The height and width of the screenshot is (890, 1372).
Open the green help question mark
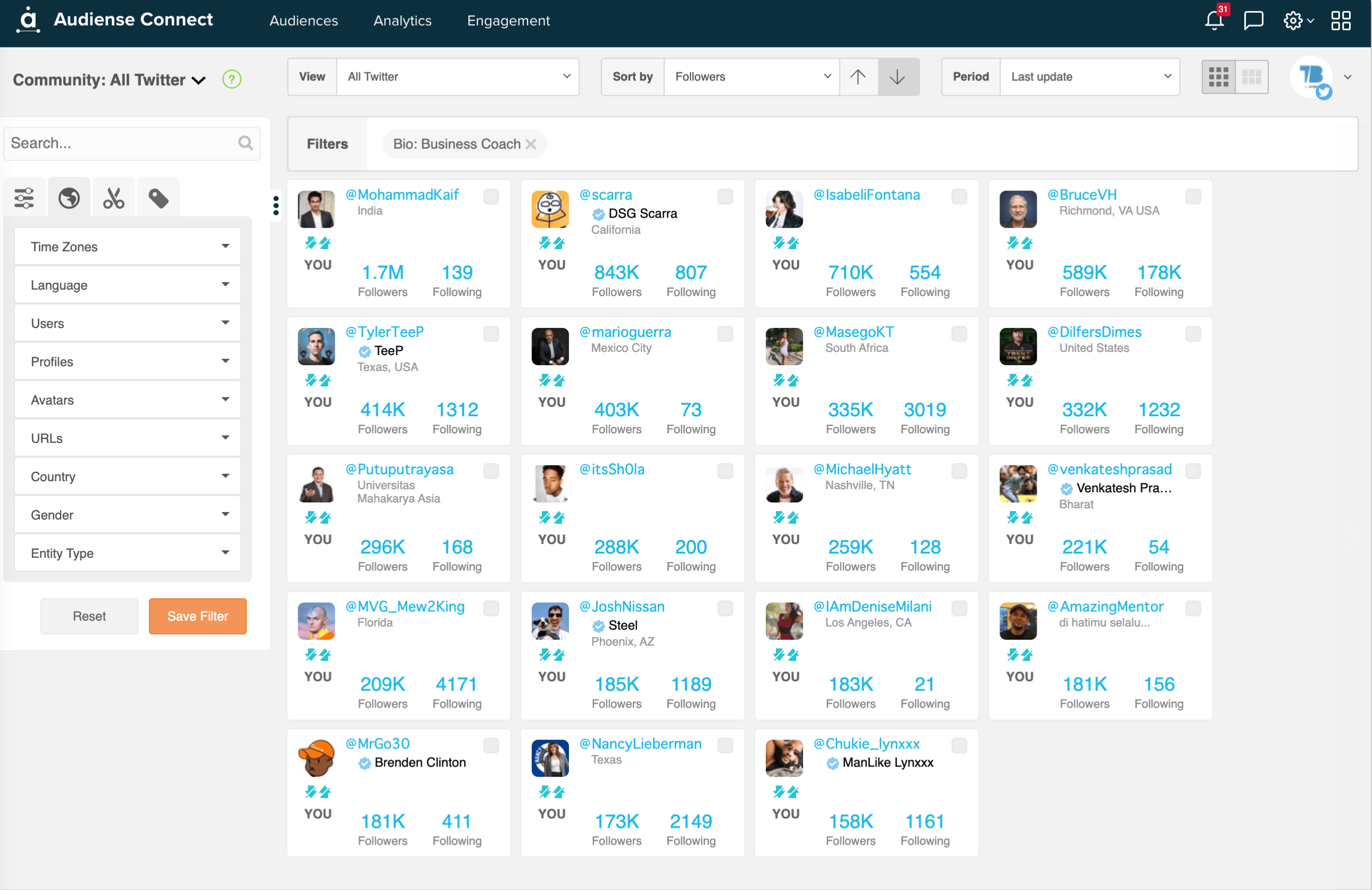pyautogui.click(x=232, y=79)
